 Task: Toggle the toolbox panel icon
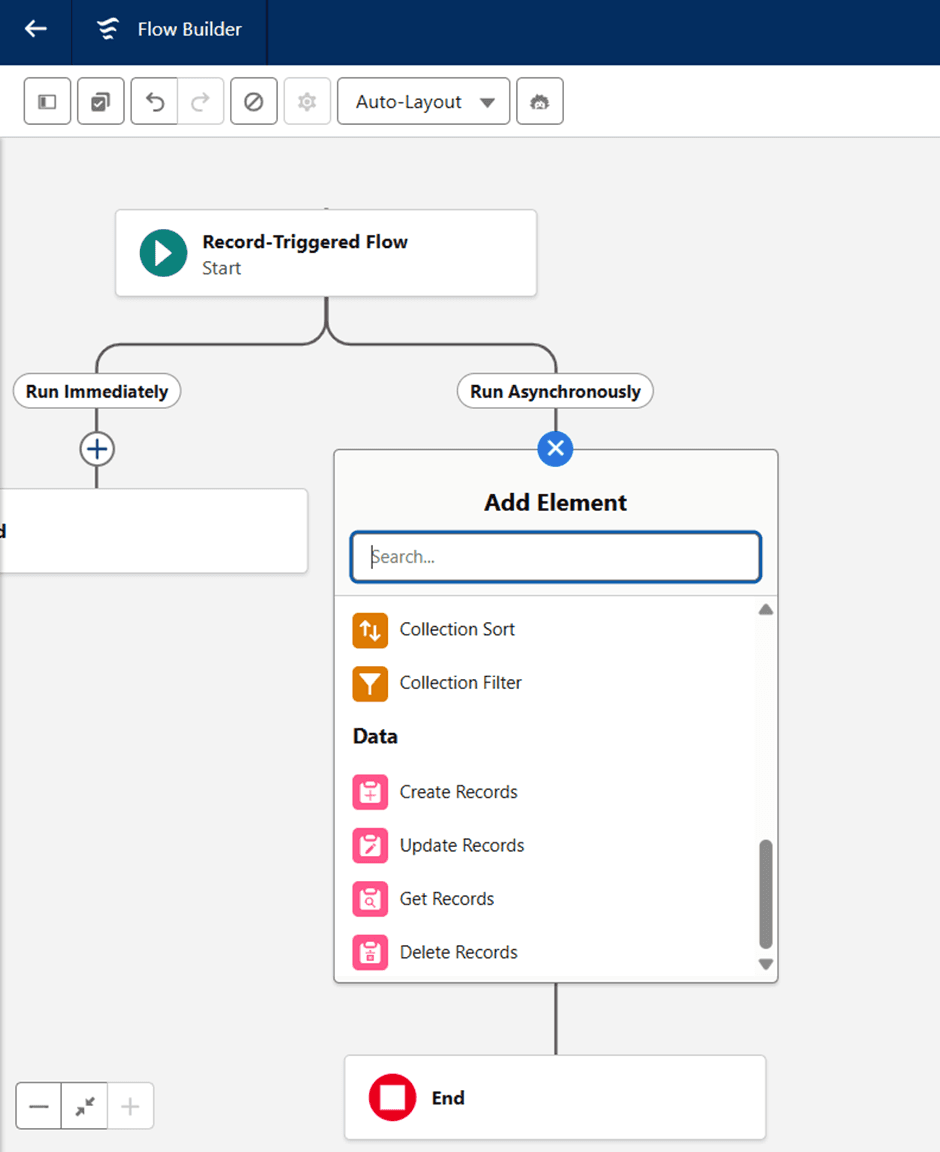coord(47,101)
